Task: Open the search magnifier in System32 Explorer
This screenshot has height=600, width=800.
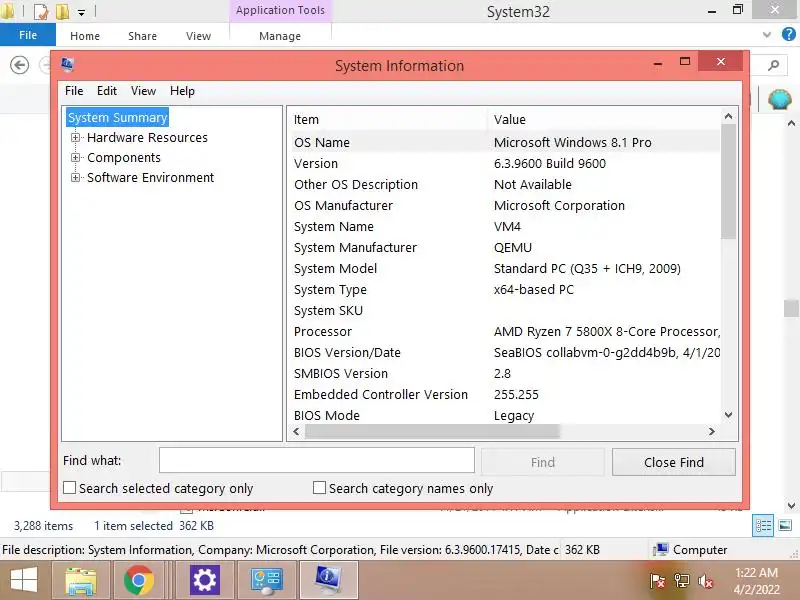Action: pyautogui.click(x=774, y=65)
